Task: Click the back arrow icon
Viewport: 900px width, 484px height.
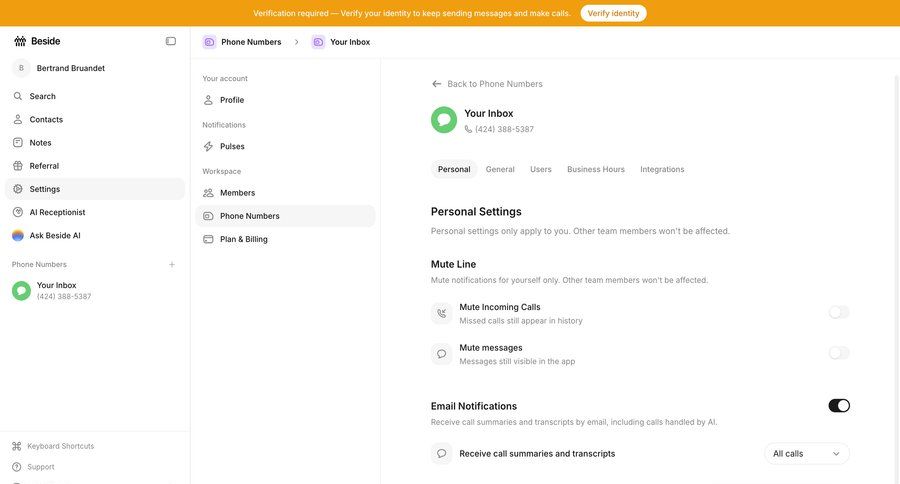Action: [x=436, y=84]
